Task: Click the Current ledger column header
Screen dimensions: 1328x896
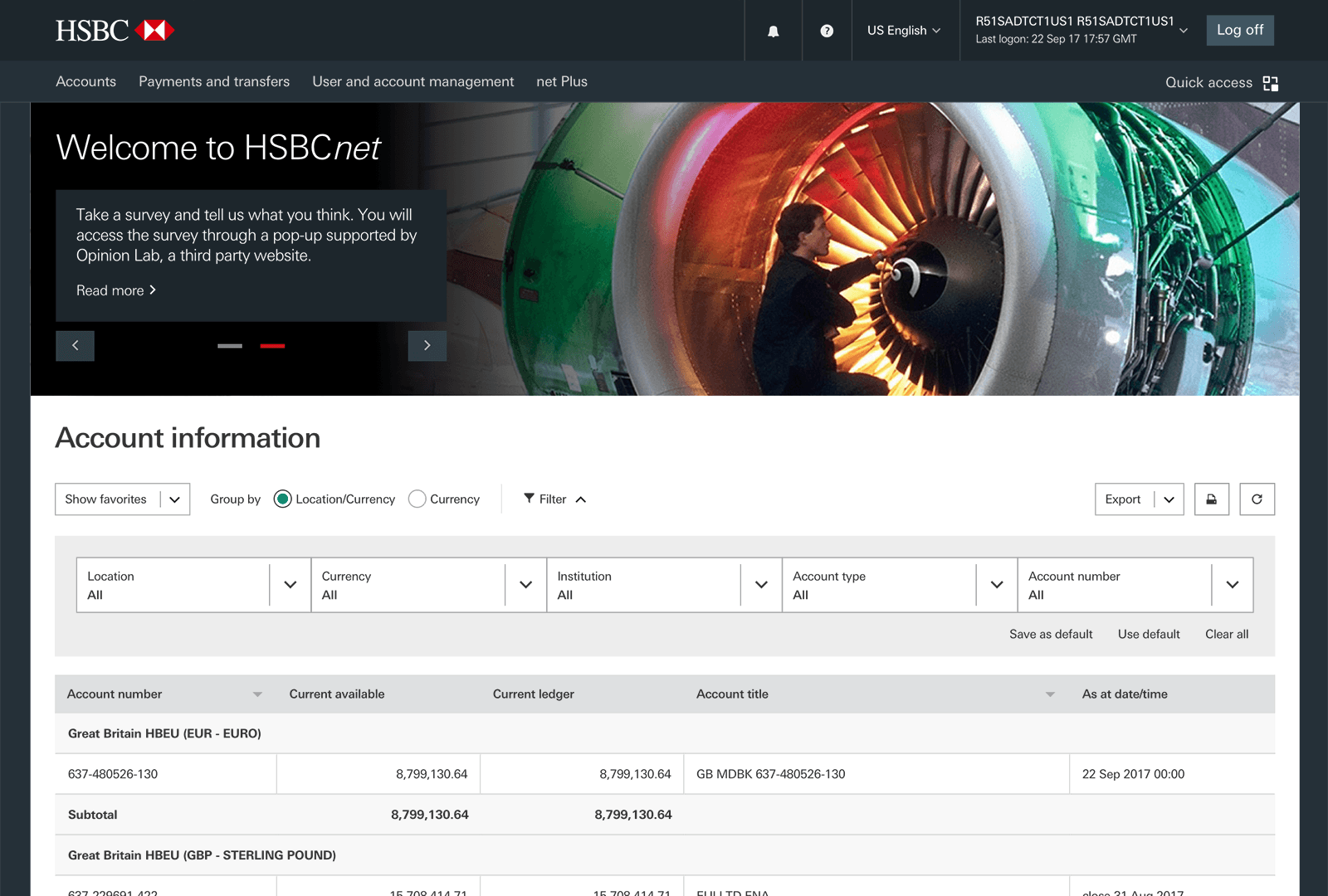Action: [x=534, y=694]
